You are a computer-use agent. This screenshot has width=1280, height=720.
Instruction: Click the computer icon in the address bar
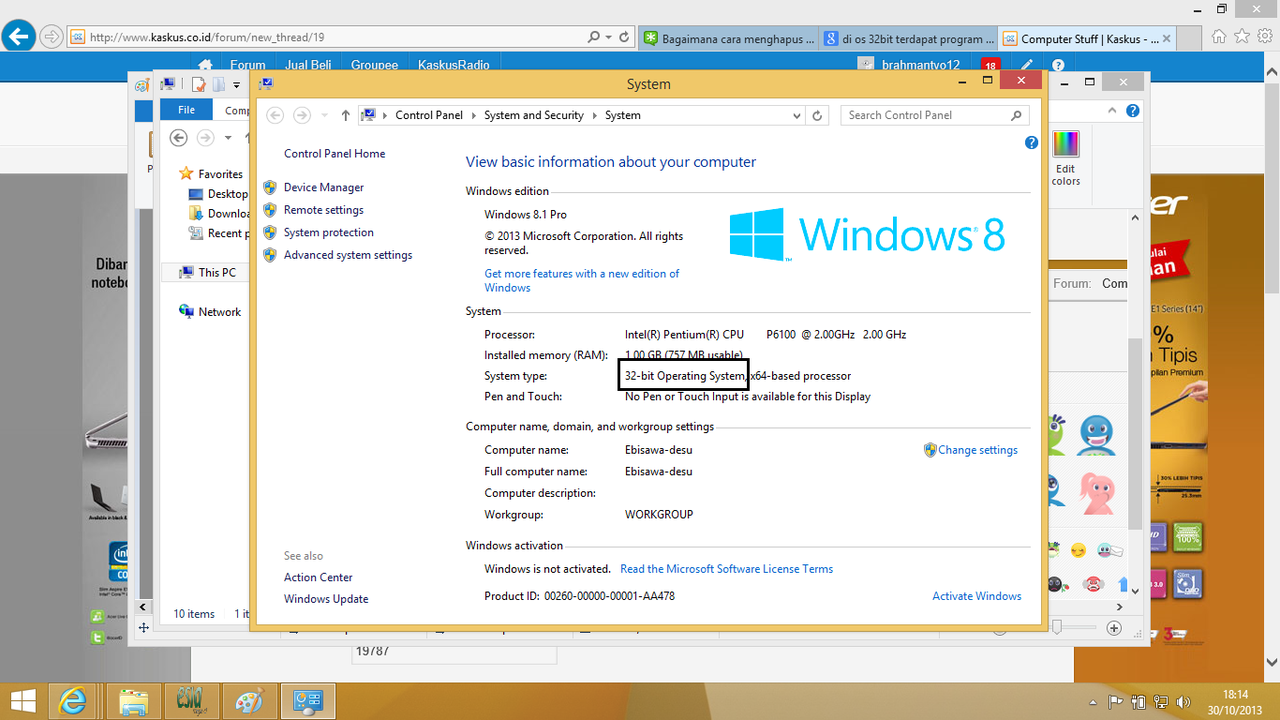pos(368,115)
